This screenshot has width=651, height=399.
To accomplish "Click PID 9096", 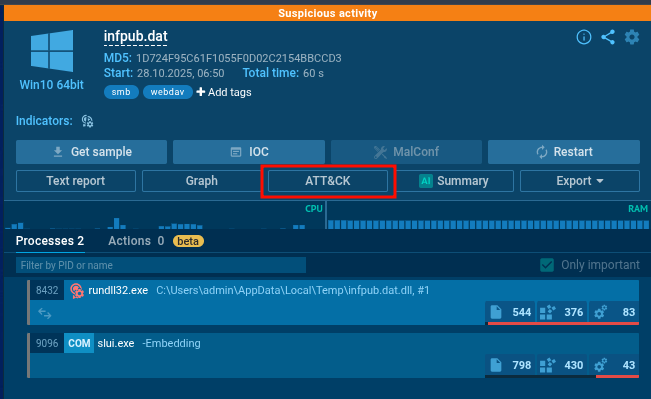I will click(x=47, y=343).
